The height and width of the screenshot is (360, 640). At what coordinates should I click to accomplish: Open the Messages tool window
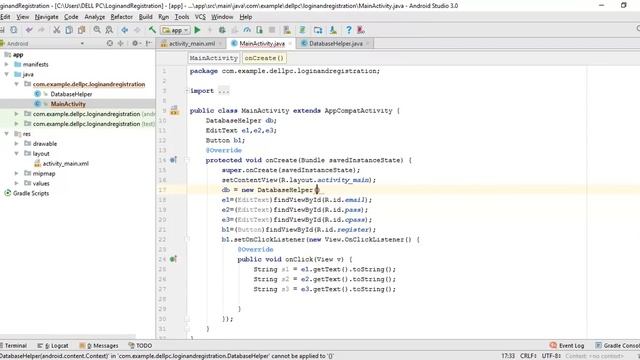coord(98,346)
